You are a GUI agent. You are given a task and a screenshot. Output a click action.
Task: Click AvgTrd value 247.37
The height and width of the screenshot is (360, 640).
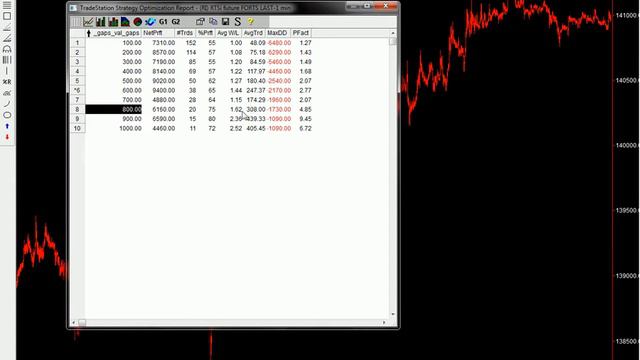coord(256,90)
